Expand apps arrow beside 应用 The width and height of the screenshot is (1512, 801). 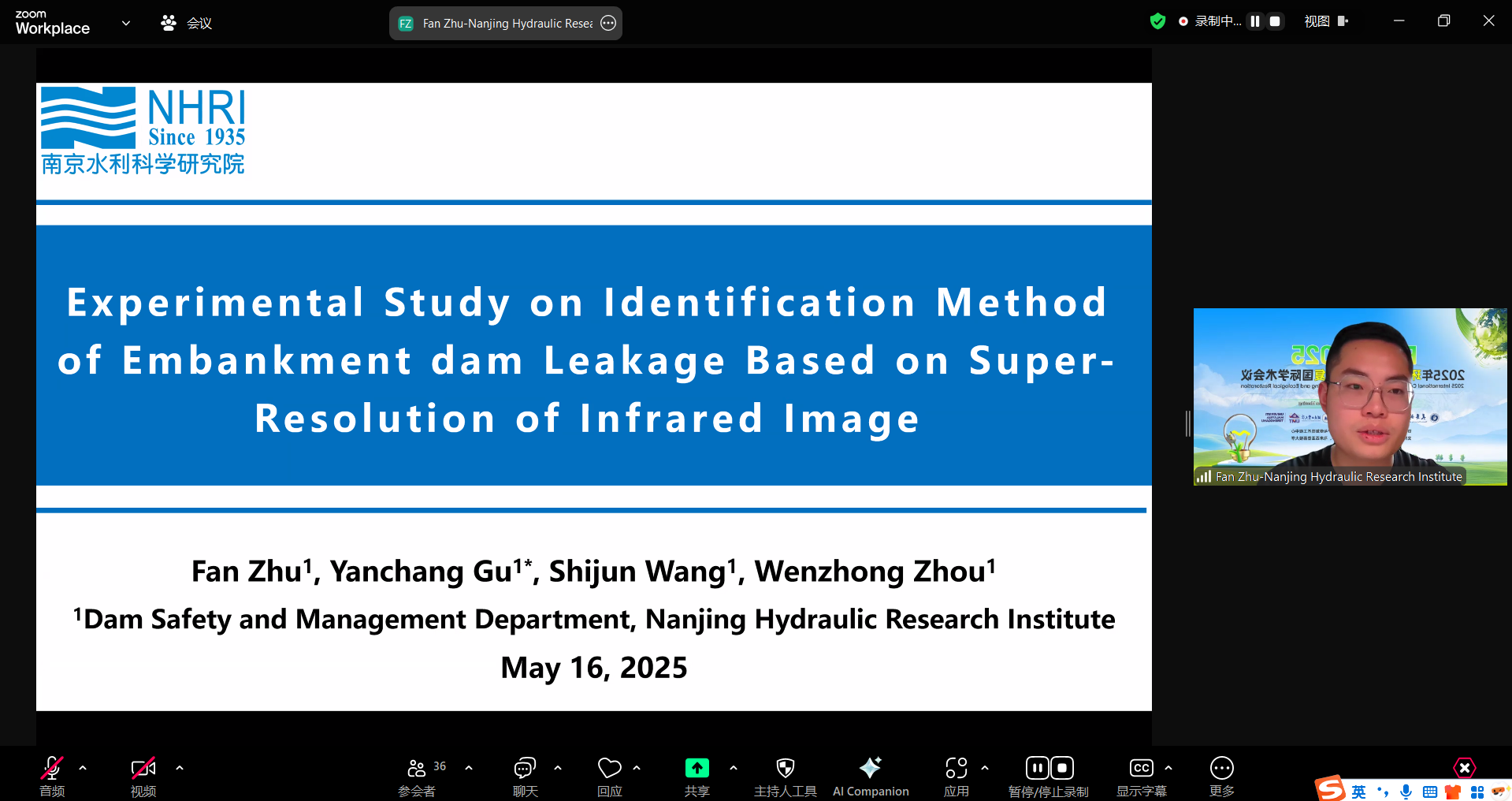coord(985,768)
